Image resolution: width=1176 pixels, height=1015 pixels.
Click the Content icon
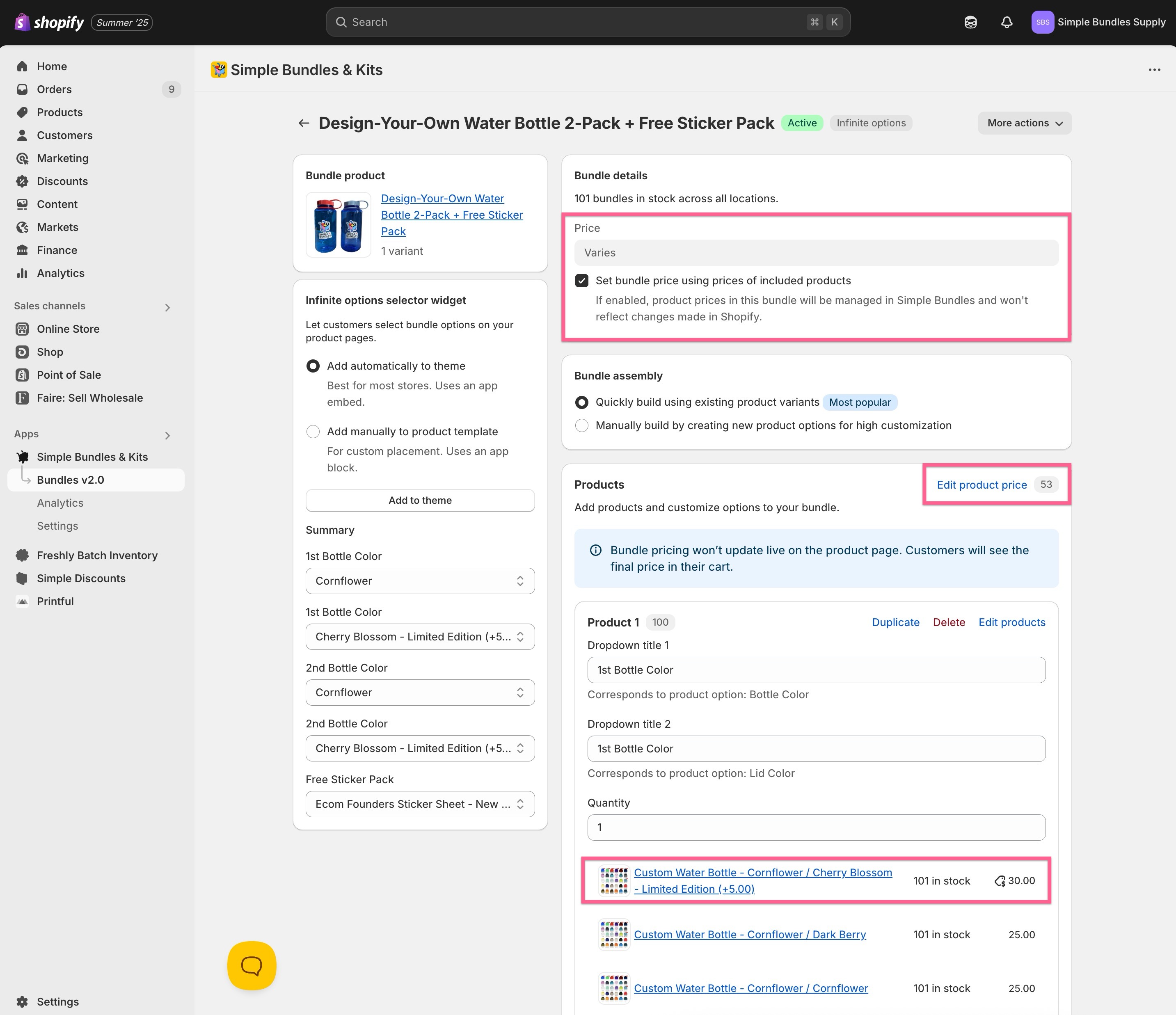(22, 204)
